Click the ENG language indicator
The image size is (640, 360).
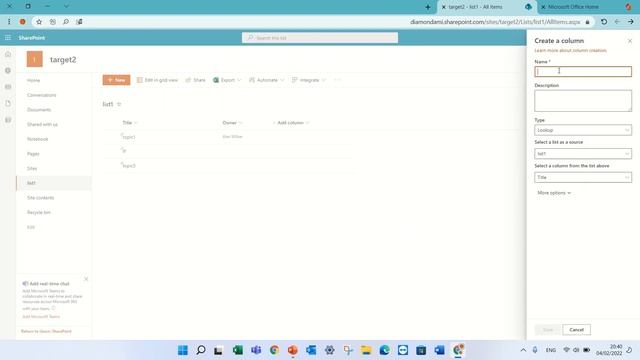pos(551,350)
